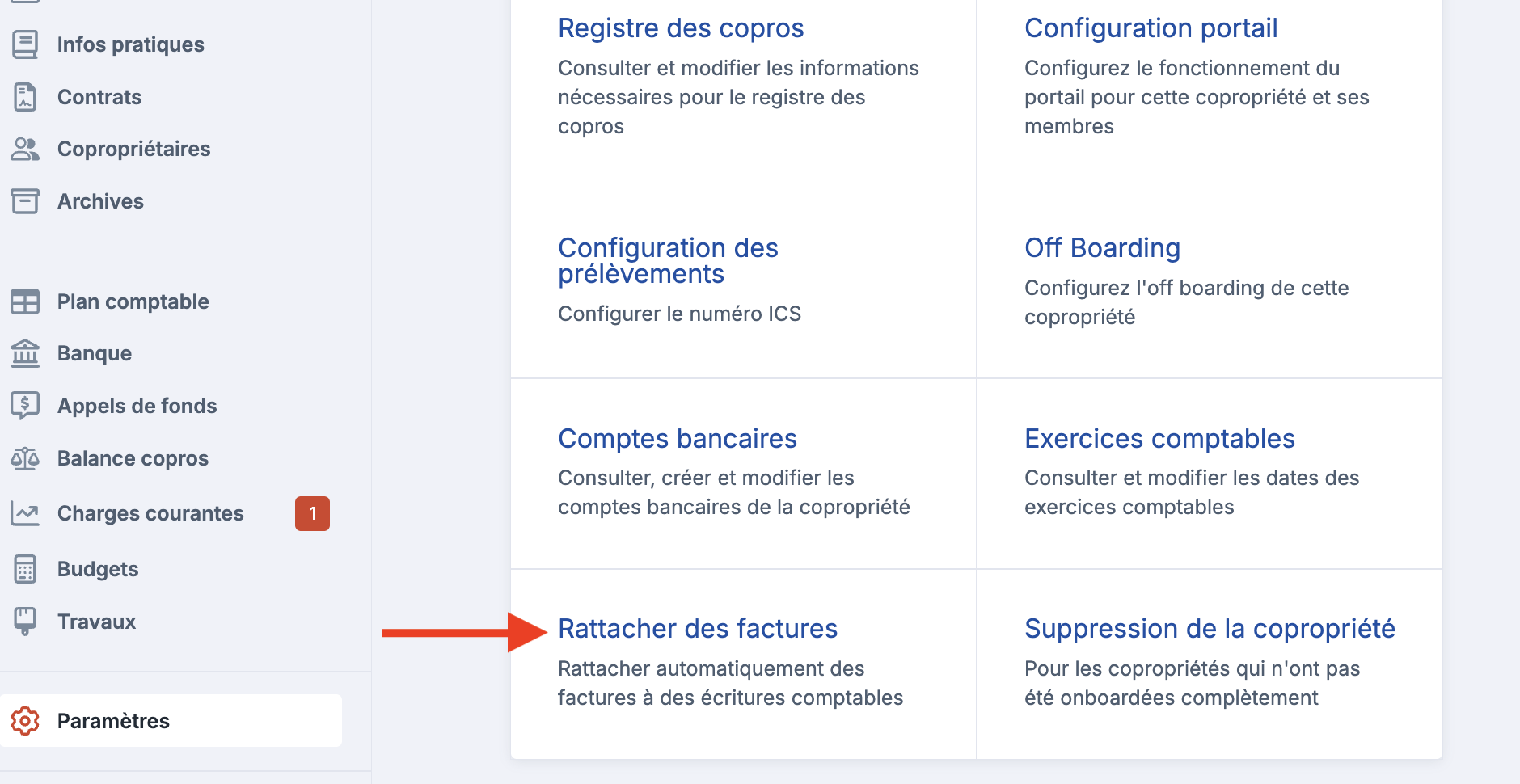Click the Banque building icon
The height and width of the screenshot is (784, 1520).
click(x=25, y=353)
